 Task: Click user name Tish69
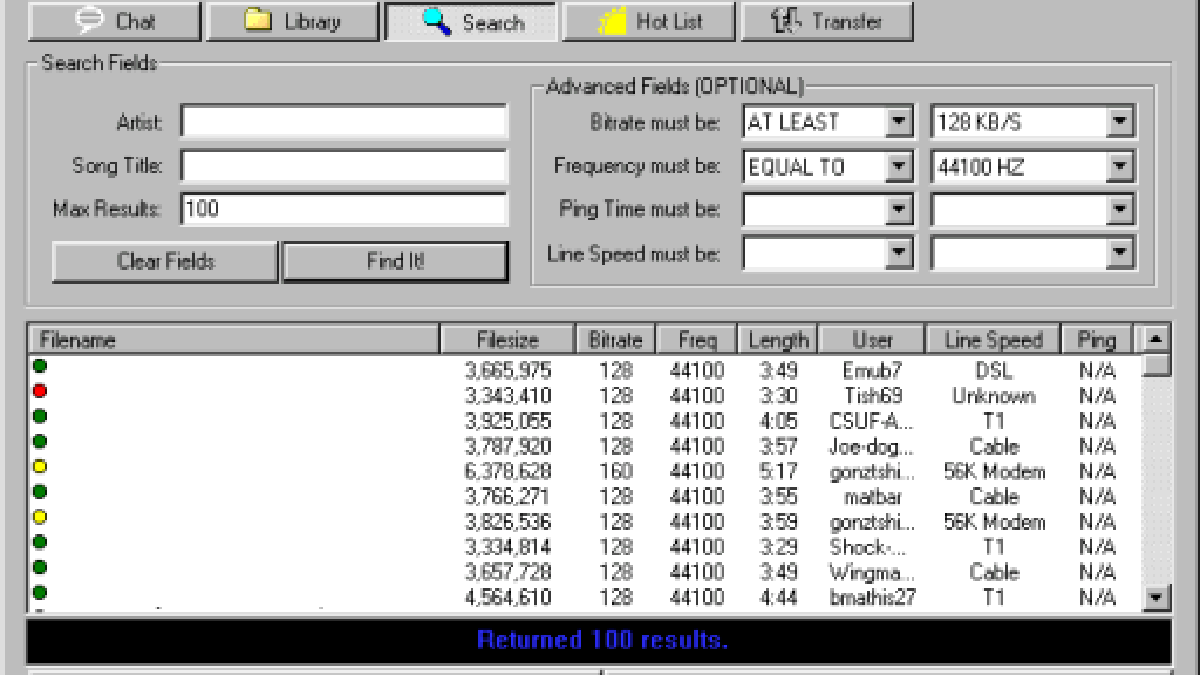pos(873,396)
